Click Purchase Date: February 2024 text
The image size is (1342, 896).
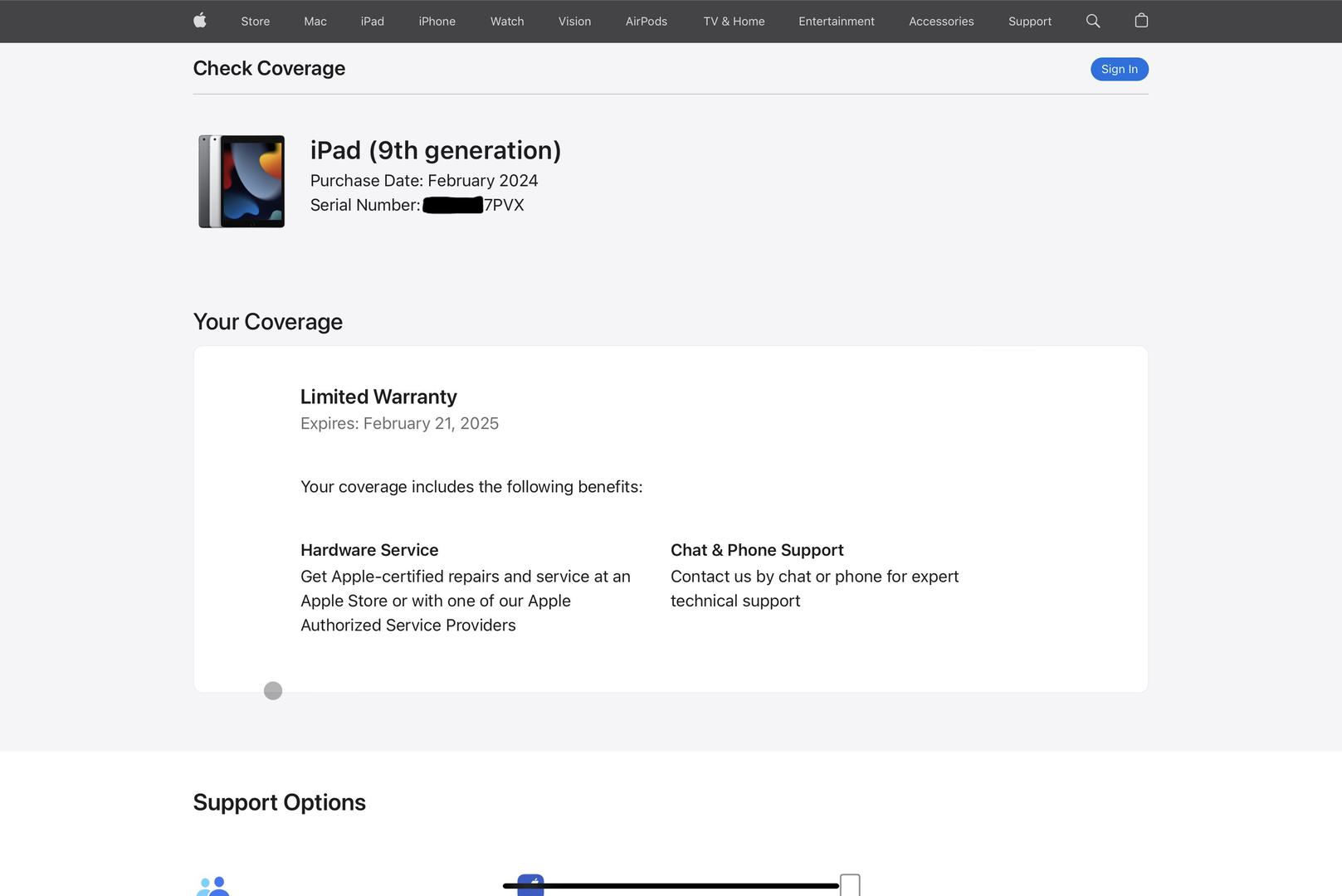click(x=424, y=181)
